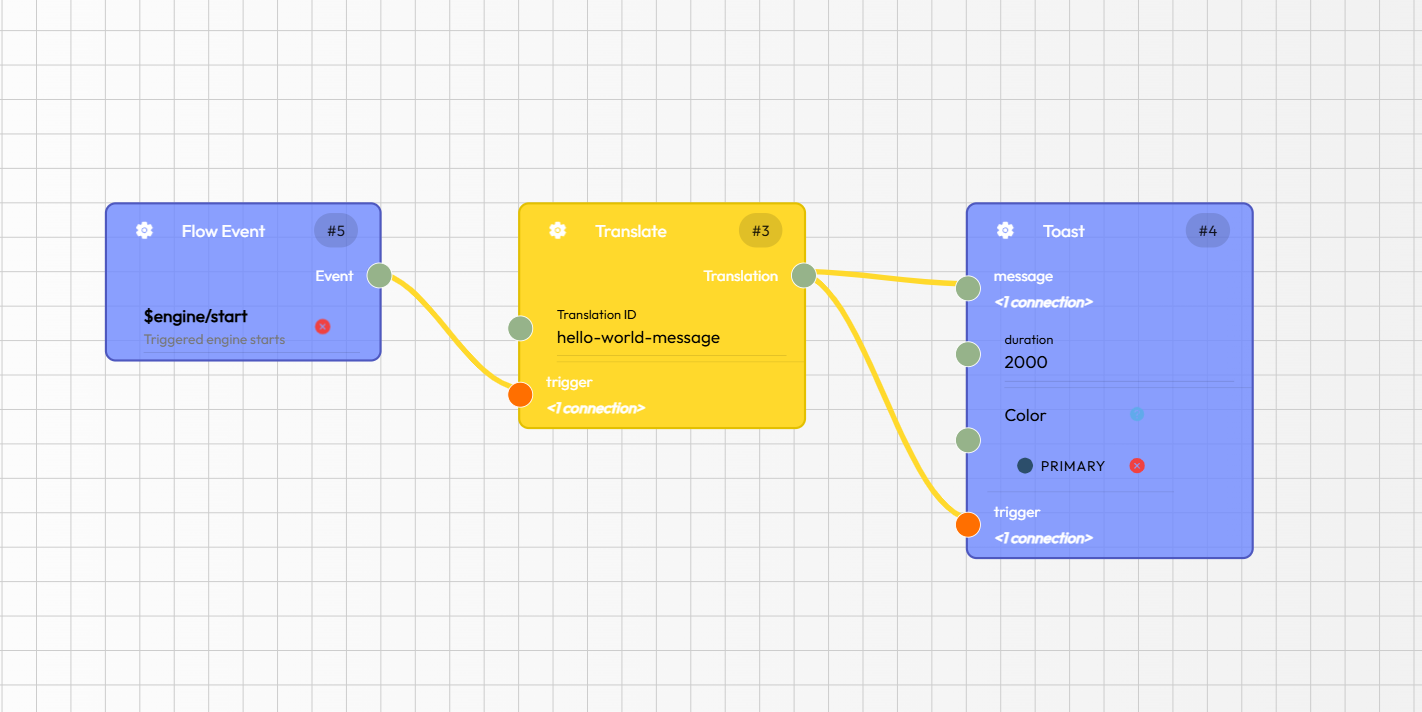The image size is (1422, 712).
Task: Select the Translation ID input port
Action: 520,328
